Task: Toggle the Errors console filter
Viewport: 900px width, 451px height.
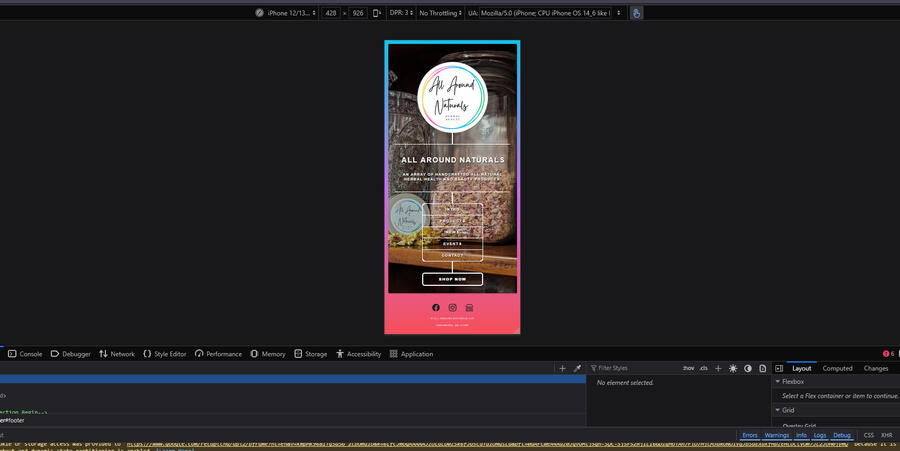Action: pos(749,435)
